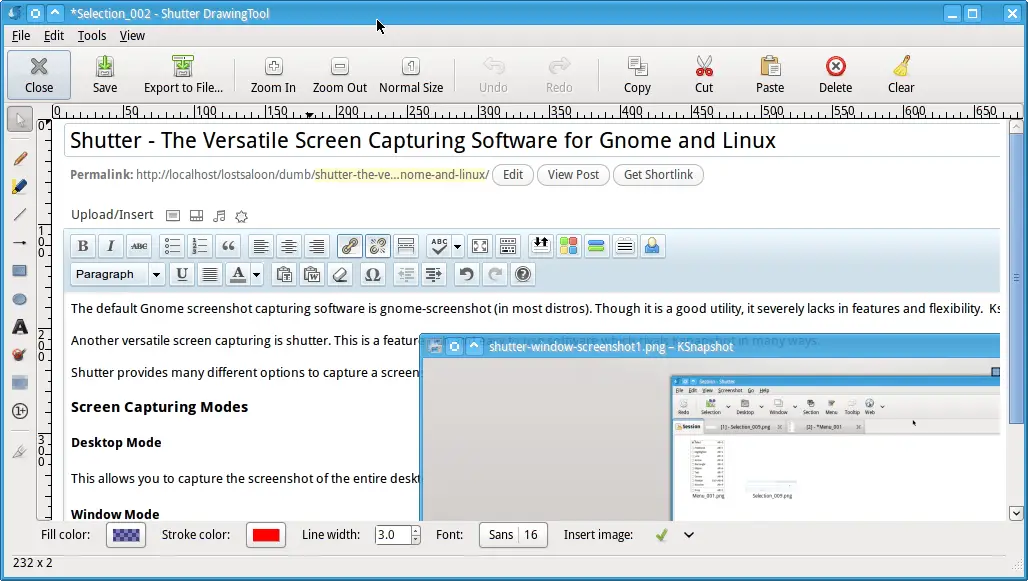Screen dimensions: 1028x581
Task: Copy the selection with the Copy icon
Action: click(637, 75)
